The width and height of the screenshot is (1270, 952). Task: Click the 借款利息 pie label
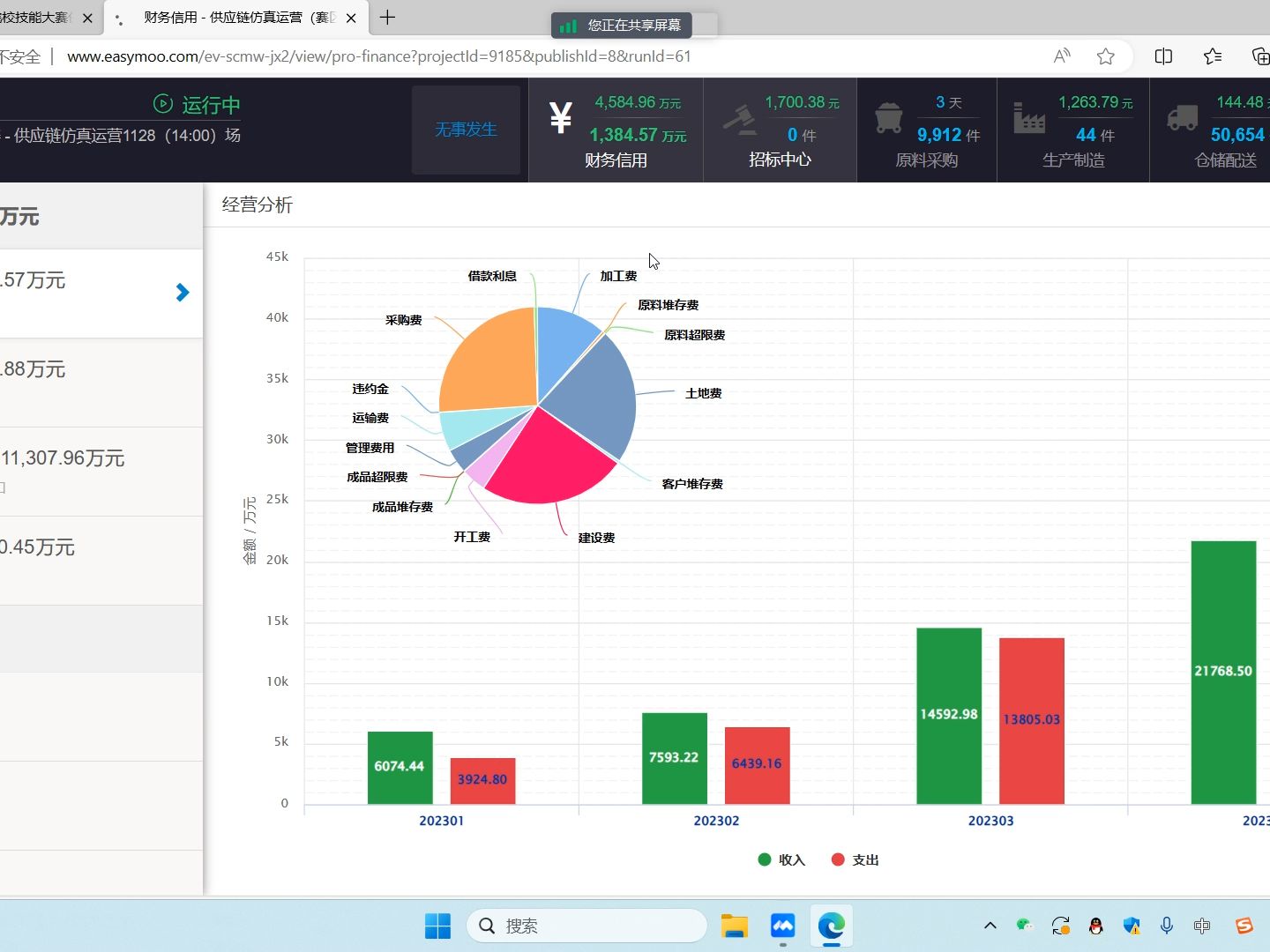point(492,276)
